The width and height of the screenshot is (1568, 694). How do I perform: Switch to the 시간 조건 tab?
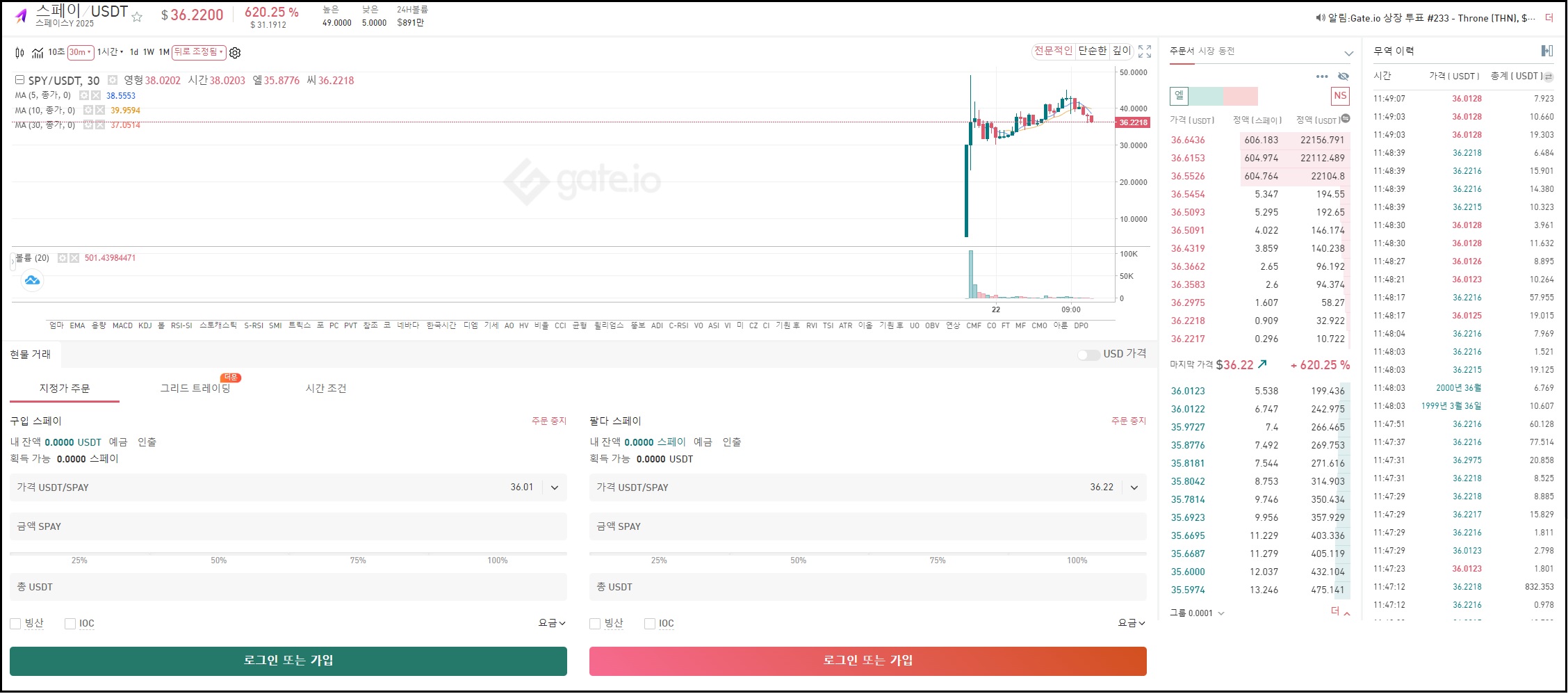tap(326, 388)
